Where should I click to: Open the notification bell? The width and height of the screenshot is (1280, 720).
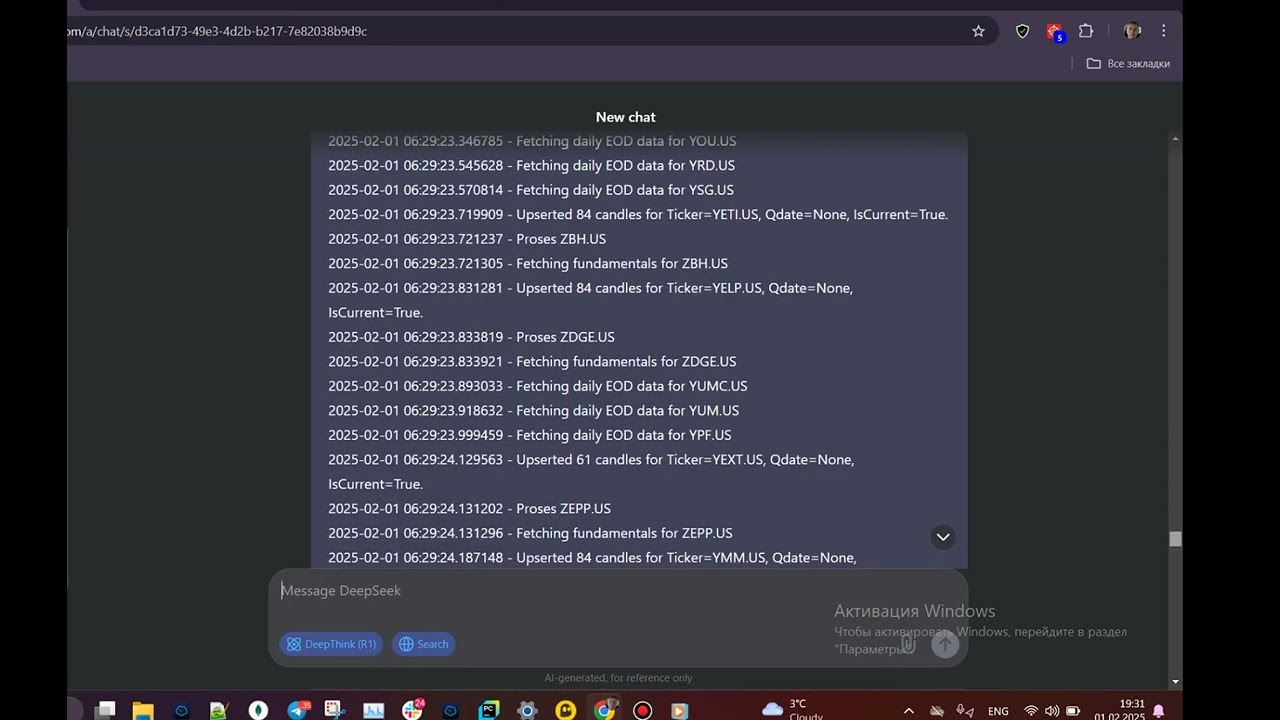pyautogui.click(x=1159, y=711)
